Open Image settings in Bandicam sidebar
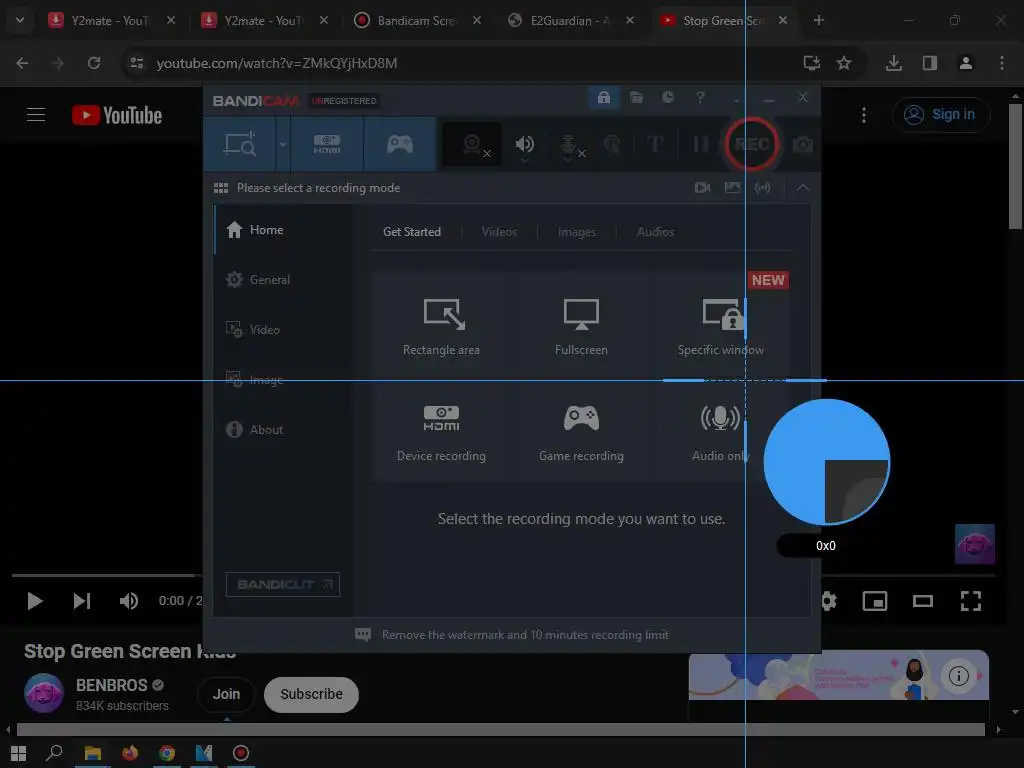 (283, 379)
